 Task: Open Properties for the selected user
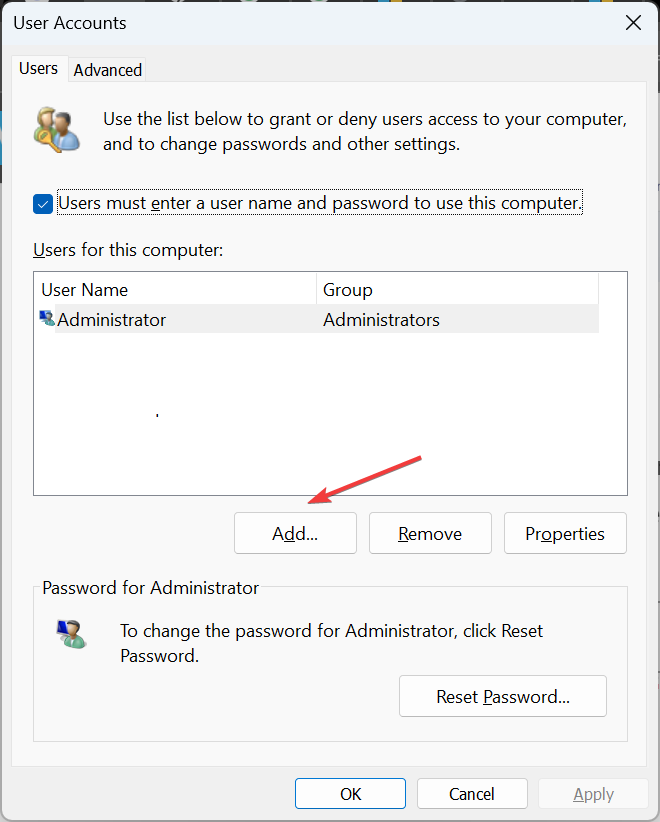pos(565,534)
